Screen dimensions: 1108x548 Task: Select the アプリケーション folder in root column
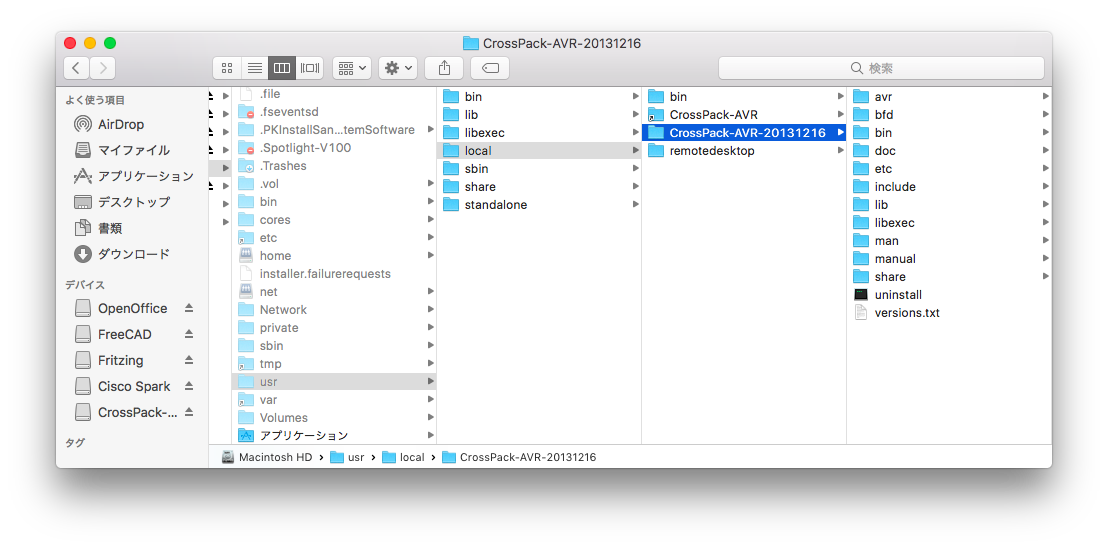(x=334, y=435)
